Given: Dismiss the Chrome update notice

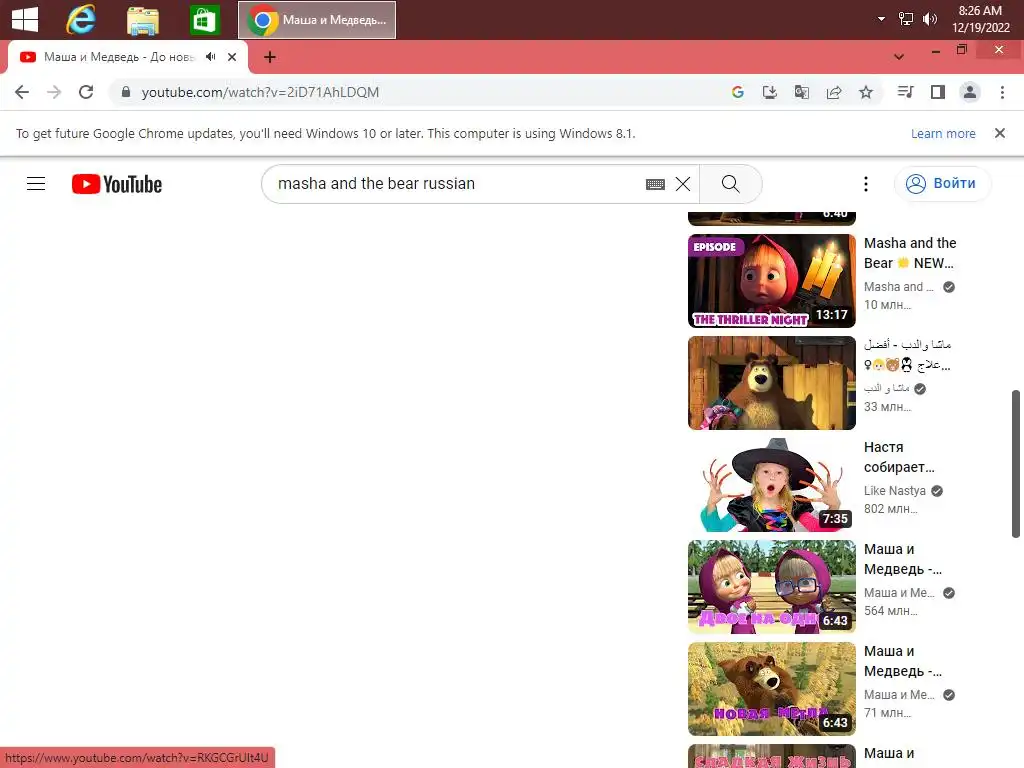Looking at the screenshot, I should (999, 133).
